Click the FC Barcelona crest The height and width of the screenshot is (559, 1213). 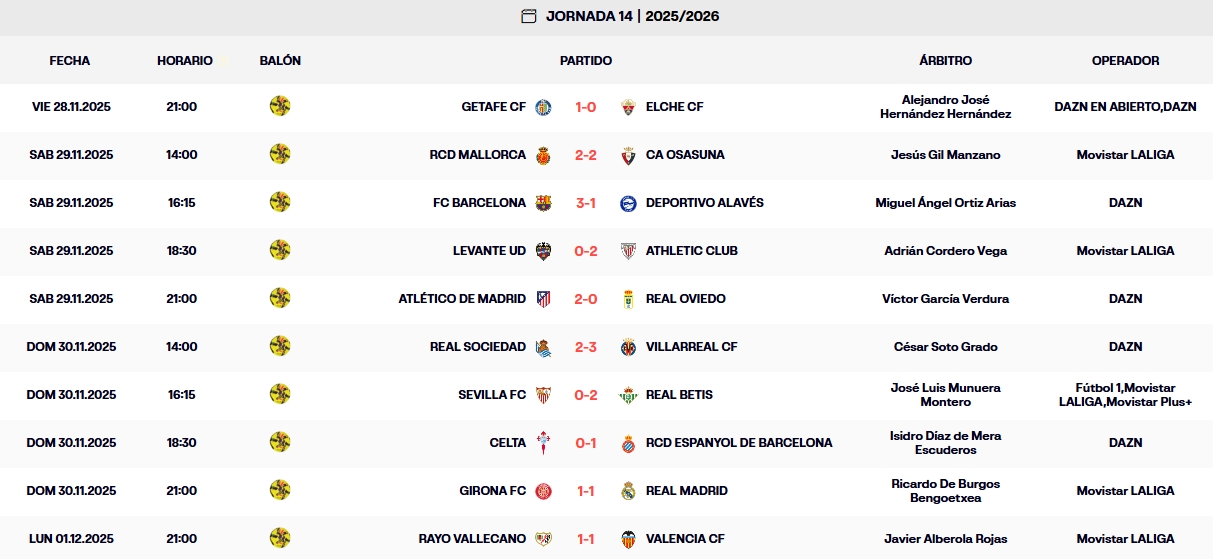543,203
